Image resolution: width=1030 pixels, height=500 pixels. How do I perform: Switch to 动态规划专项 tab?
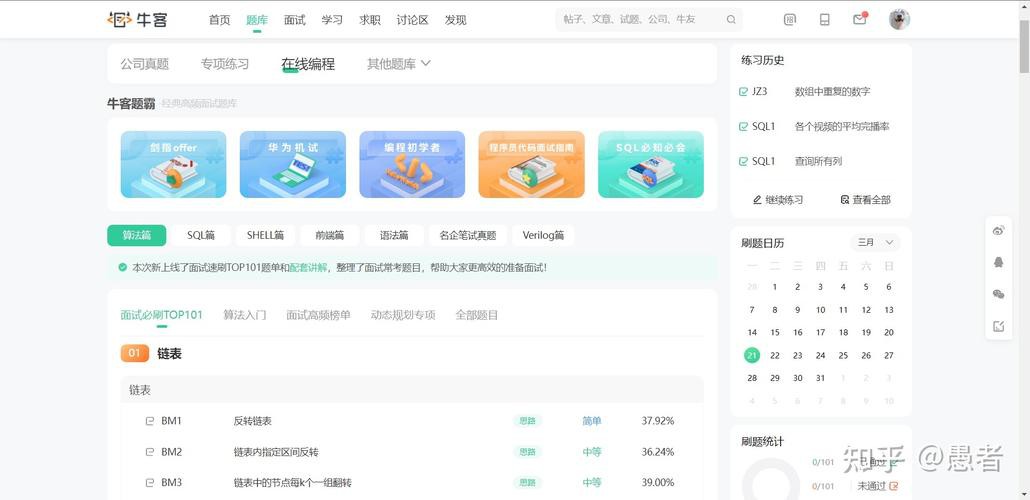(x=403, y=315)
